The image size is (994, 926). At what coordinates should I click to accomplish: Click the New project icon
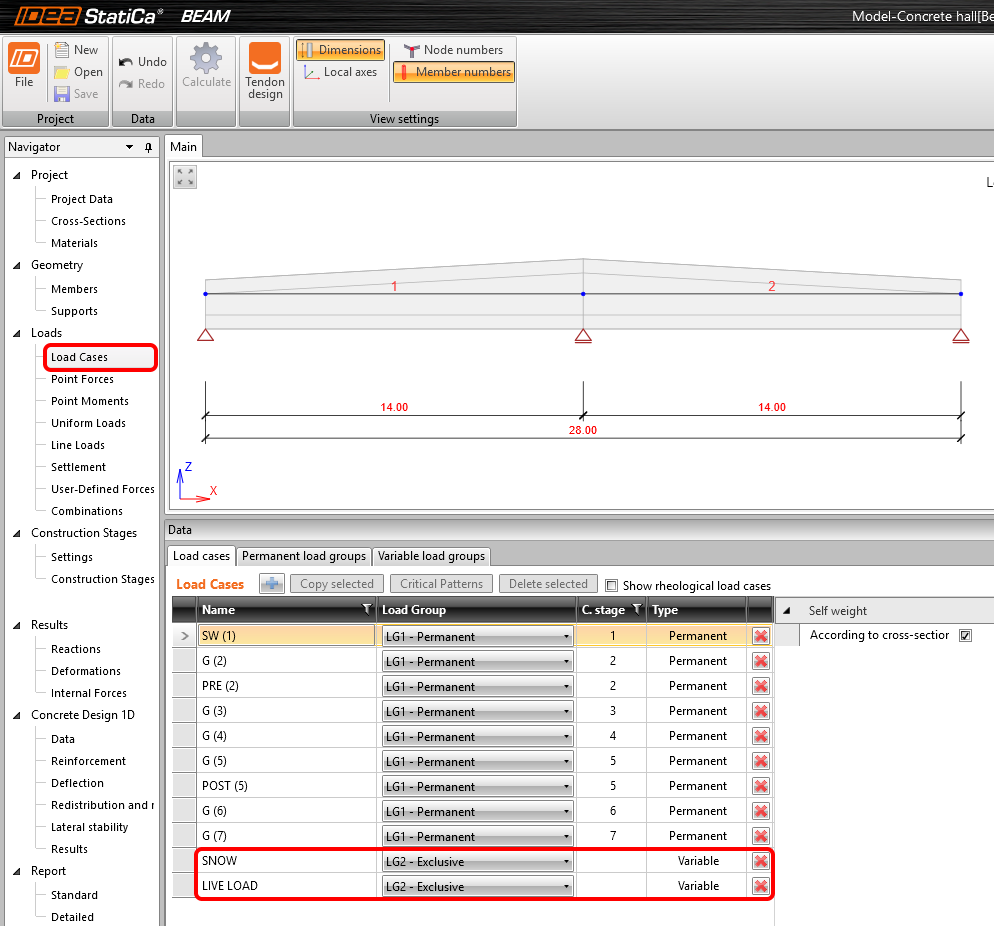pyautogui.click(x=62, y=49)
